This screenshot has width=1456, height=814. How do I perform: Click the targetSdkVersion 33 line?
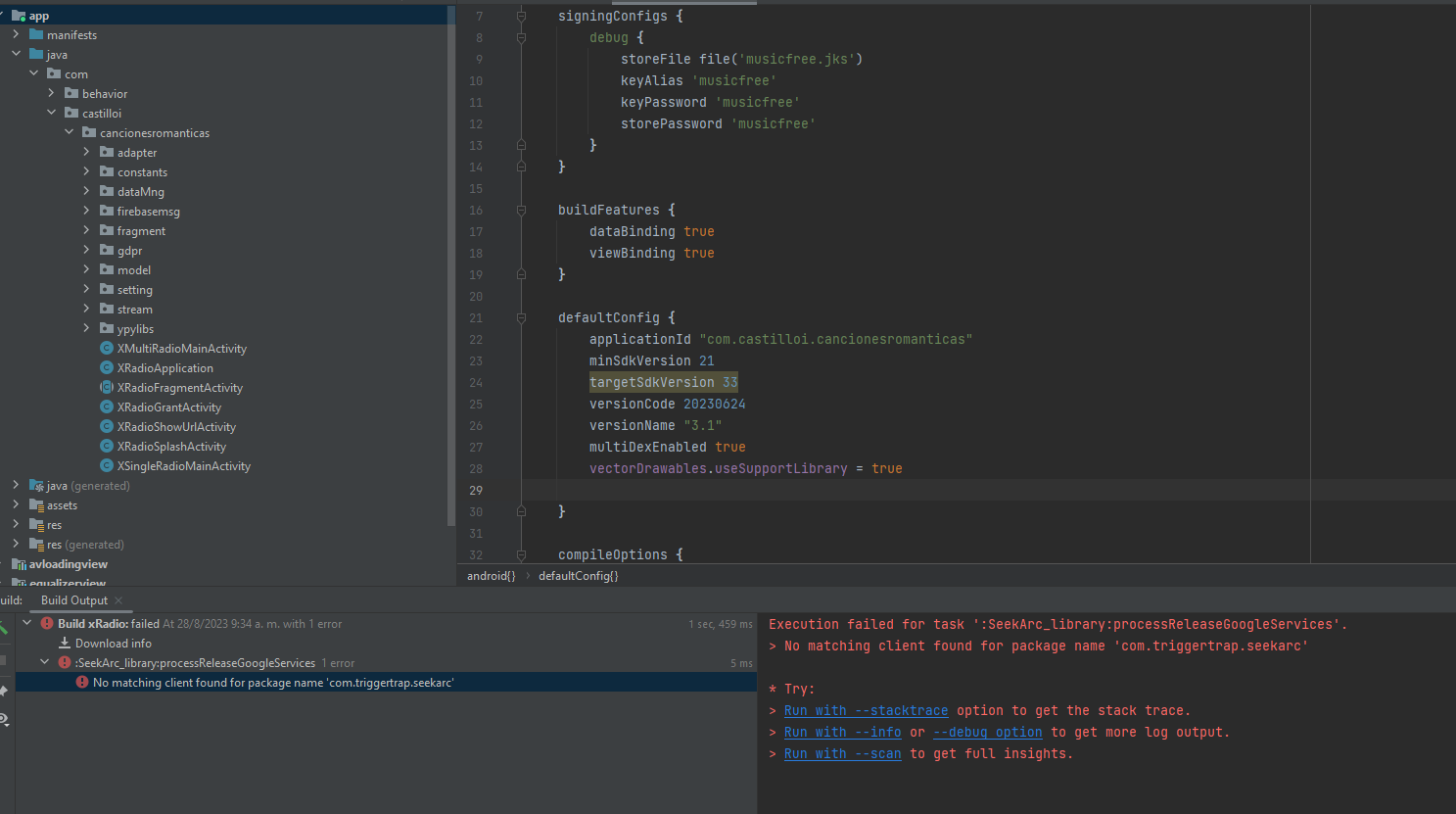click(663, 382)
